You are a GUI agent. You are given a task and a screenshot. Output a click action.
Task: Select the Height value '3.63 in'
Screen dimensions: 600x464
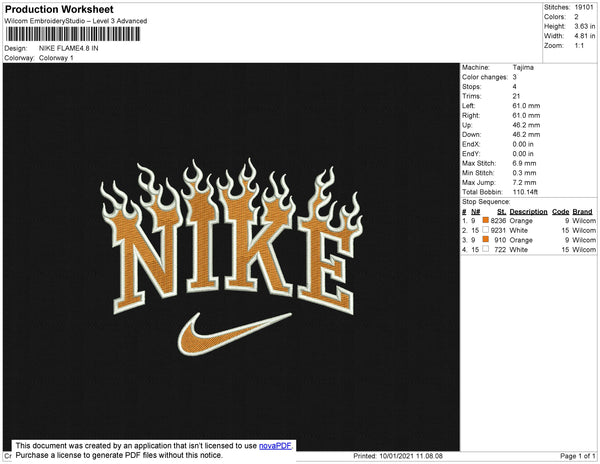pyautogui.click(x=585, y=26)
